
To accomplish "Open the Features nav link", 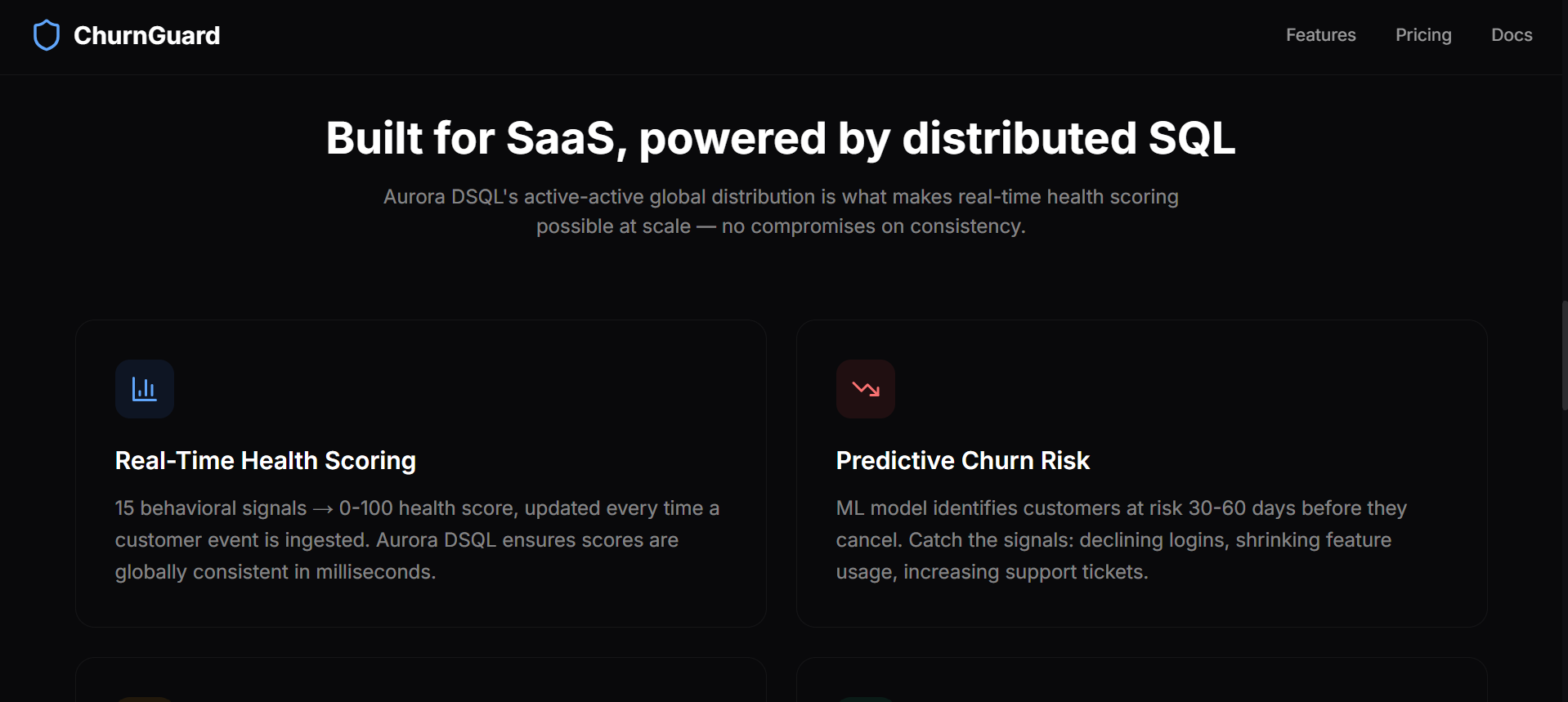I will pyautogui.click(x=1320, y=35).
